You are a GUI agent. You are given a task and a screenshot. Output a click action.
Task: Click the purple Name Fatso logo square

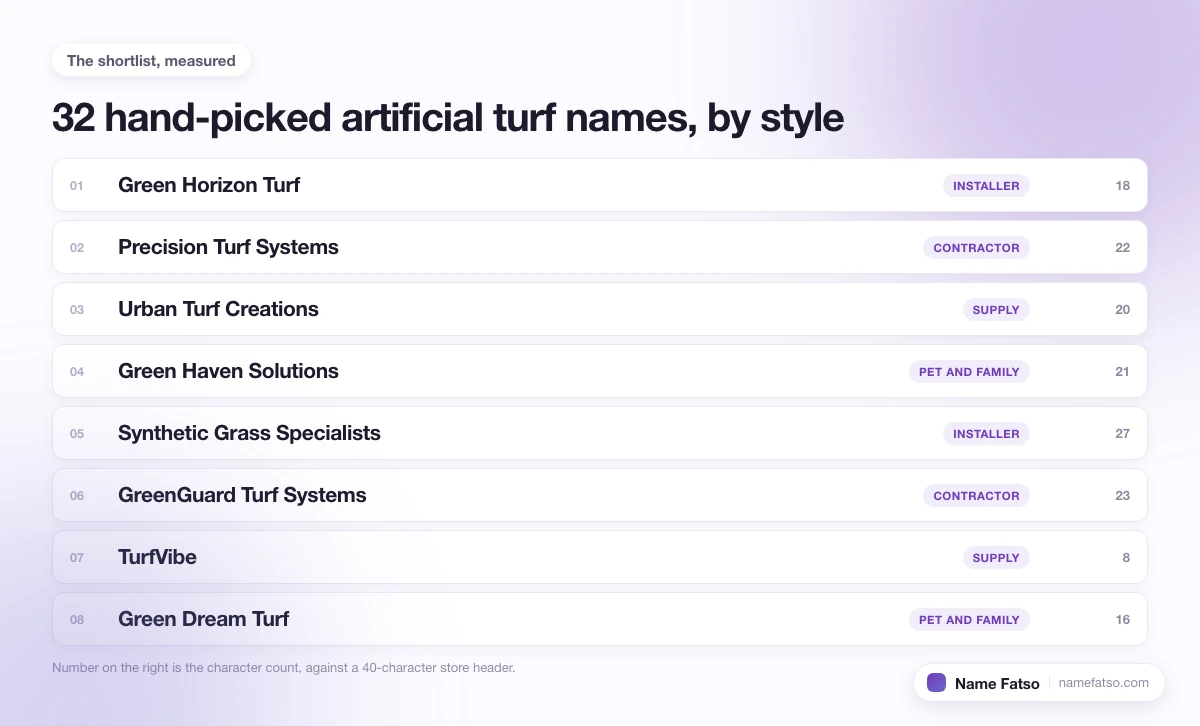tap(936, 683)
